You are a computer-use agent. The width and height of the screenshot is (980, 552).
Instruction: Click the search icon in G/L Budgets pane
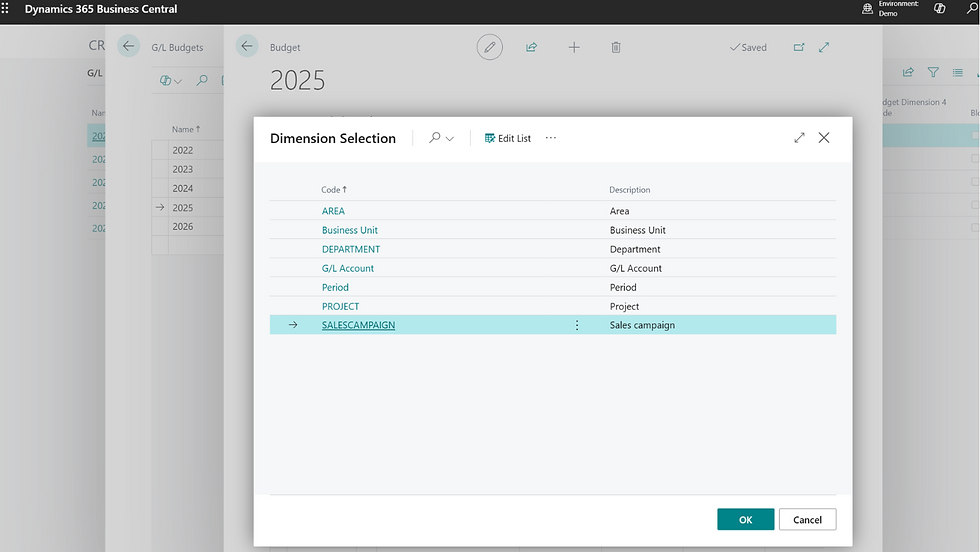pyautogui.click(x=202, y=80)
